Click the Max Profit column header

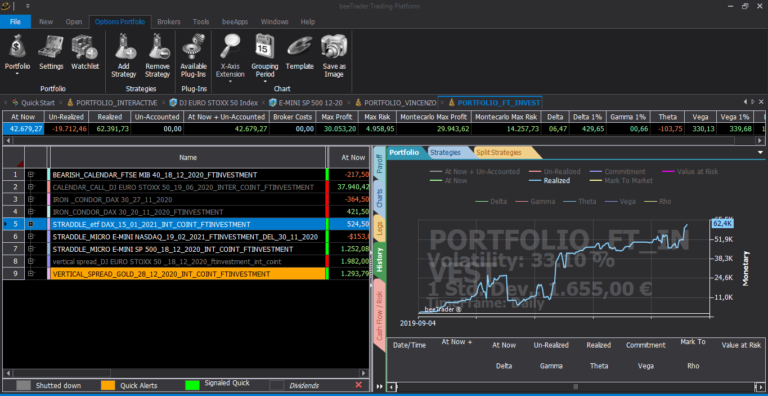[x=336, y=117]
